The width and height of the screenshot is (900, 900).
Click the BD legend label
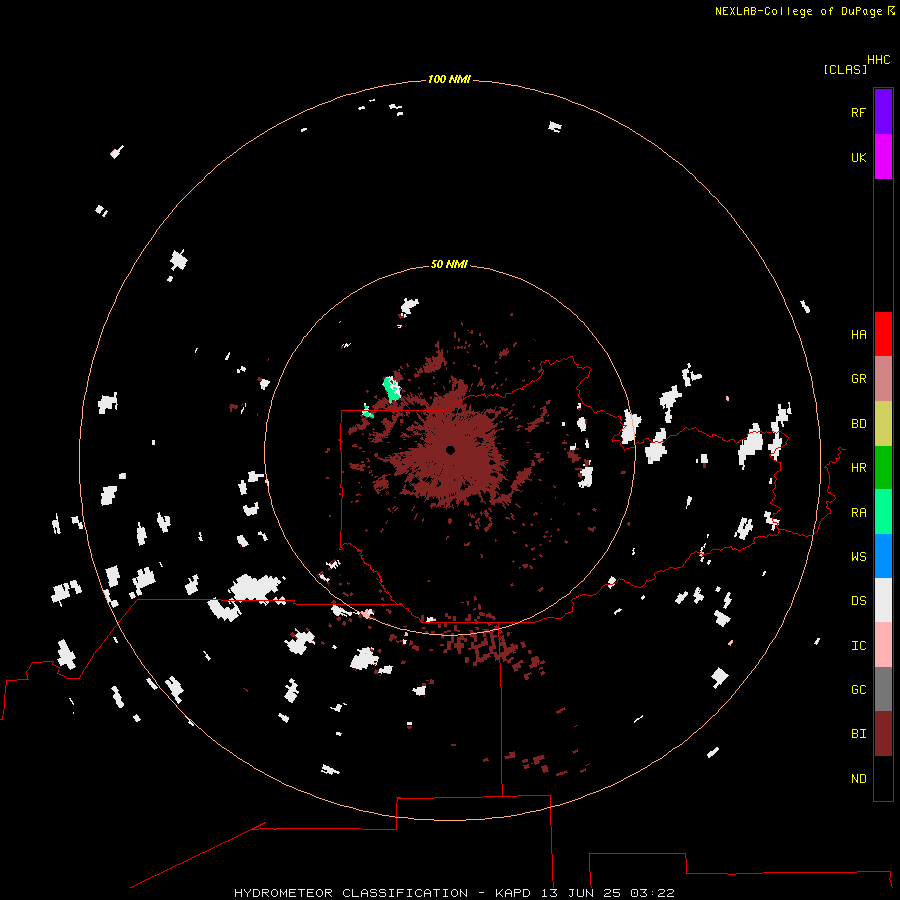pyautogui.click(x=858, y=424)
